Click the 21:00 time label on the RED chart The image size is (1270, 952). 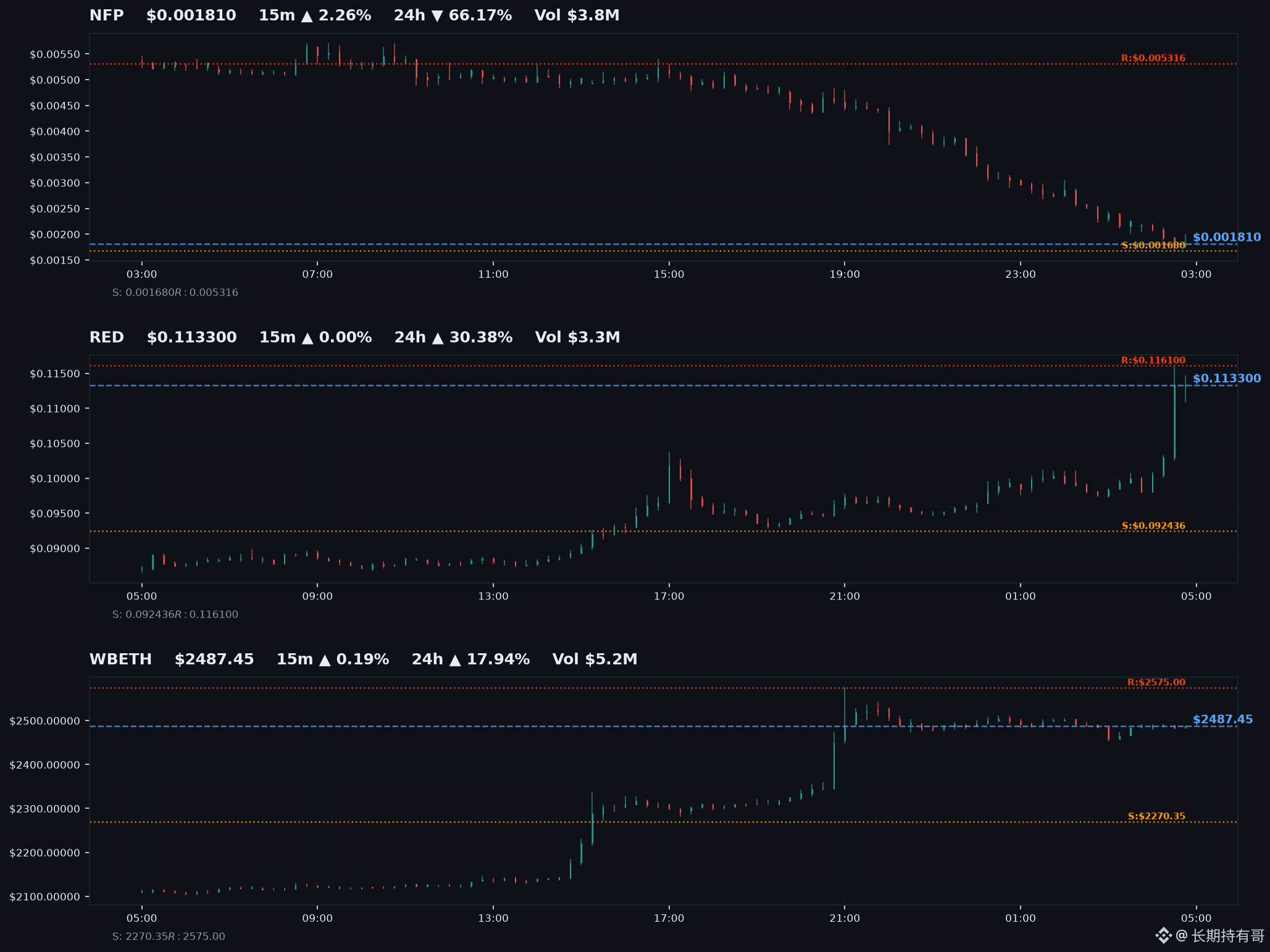tap(845, 596)
